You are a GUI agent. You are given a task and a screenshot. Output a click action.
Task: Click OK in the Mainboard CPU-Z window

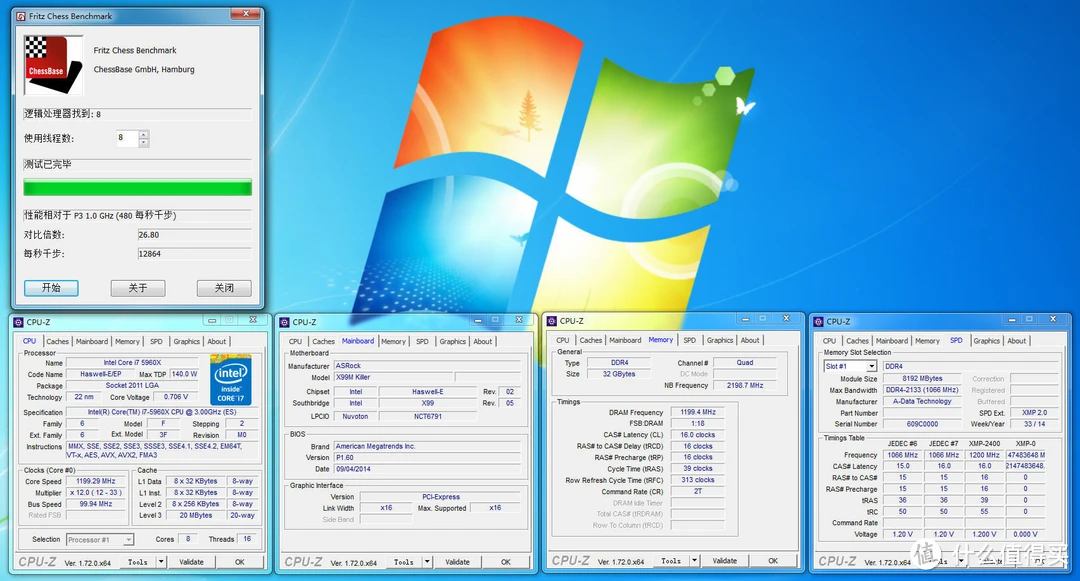[506, 562]
